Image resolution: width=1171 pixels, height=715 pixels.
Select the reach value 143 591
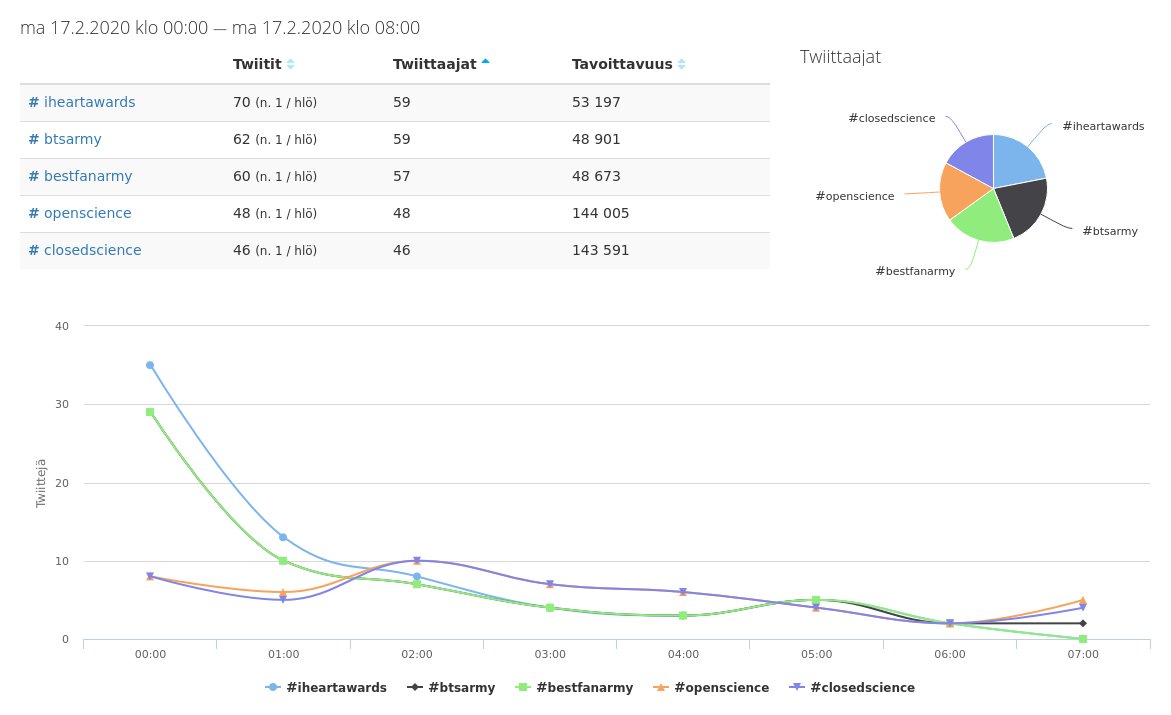(600, 250)
